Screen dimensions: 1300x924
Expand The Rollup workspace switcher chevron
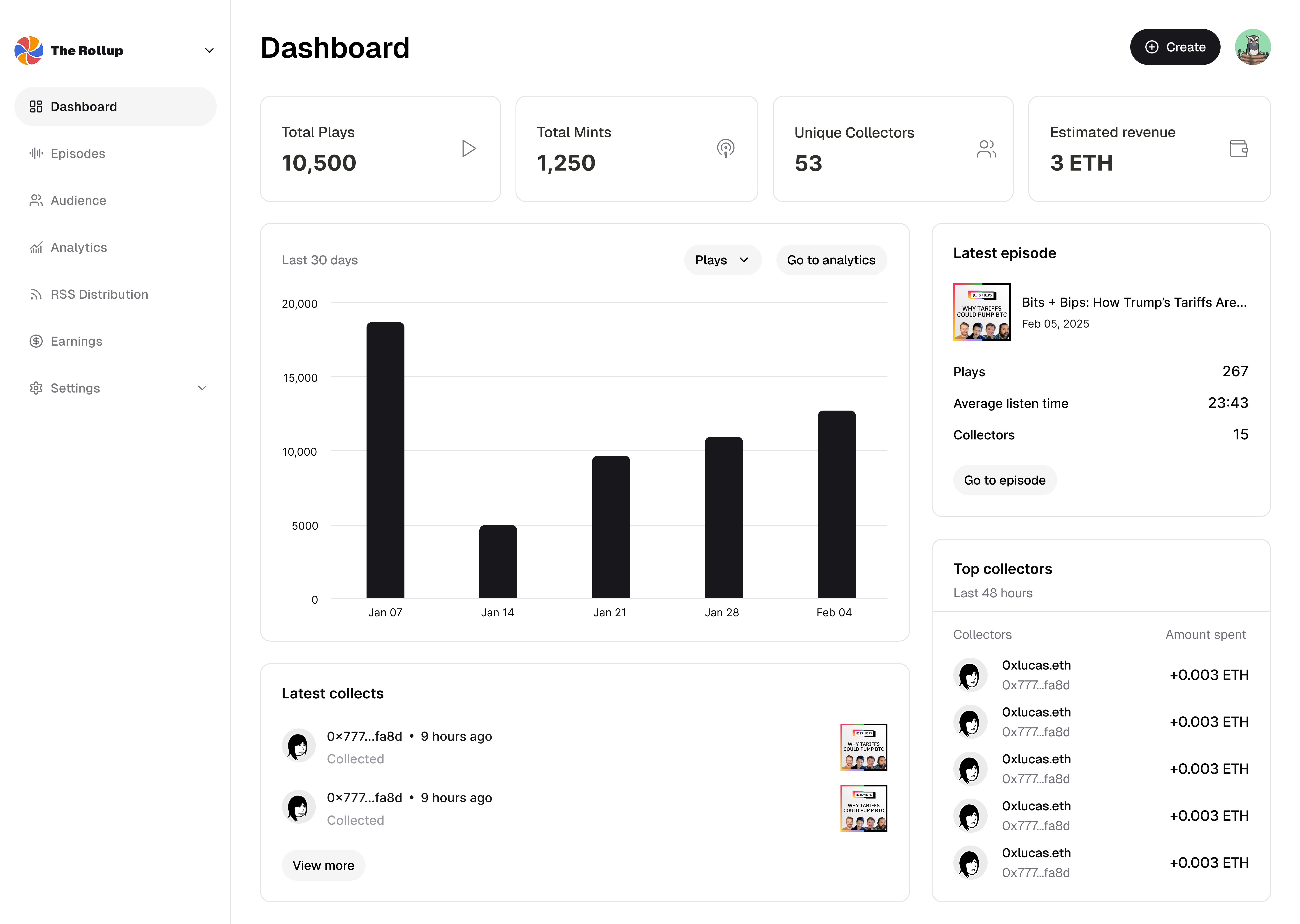click(x=209, y=51)
